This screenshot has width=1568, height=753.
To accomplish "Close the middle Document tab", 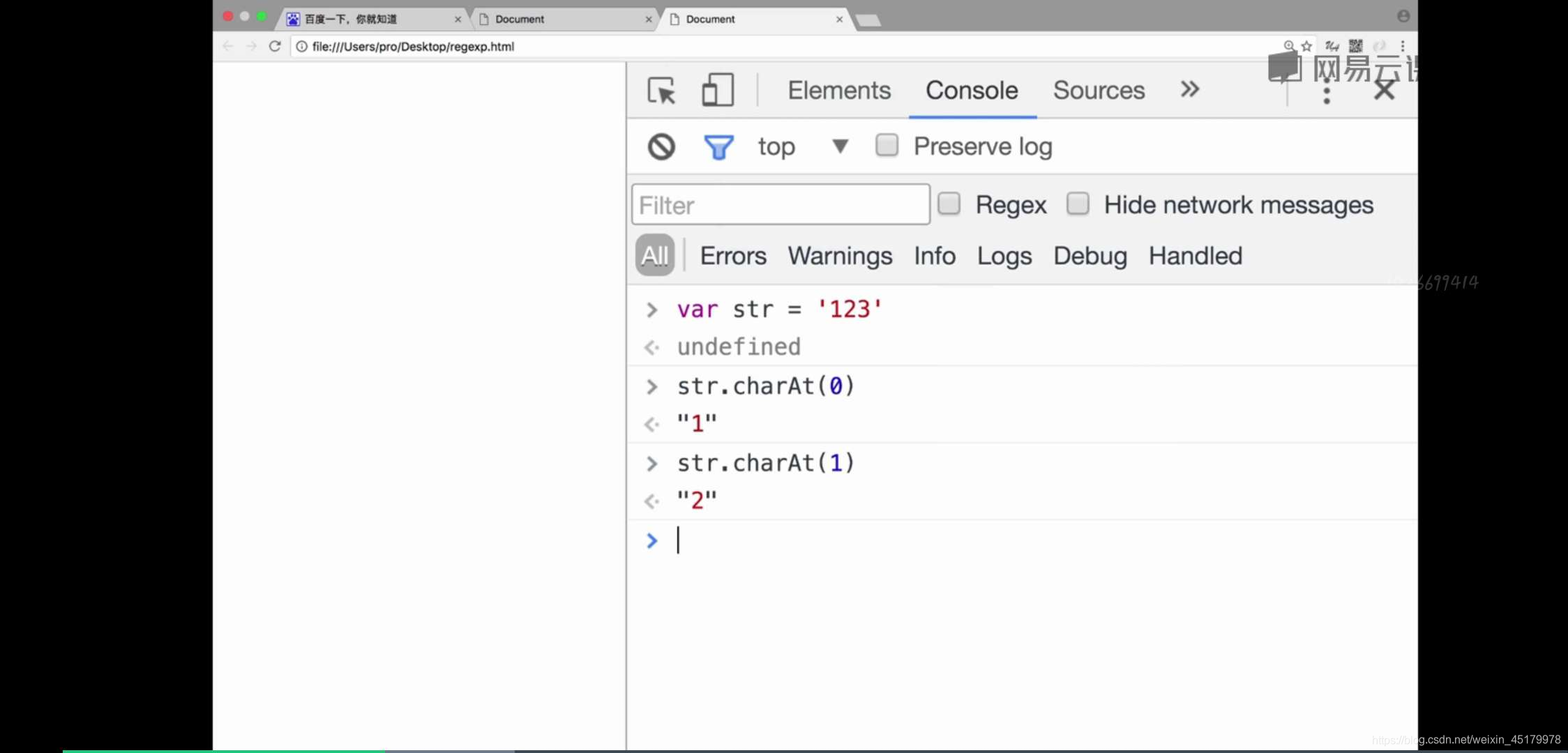I will [648, 20].
